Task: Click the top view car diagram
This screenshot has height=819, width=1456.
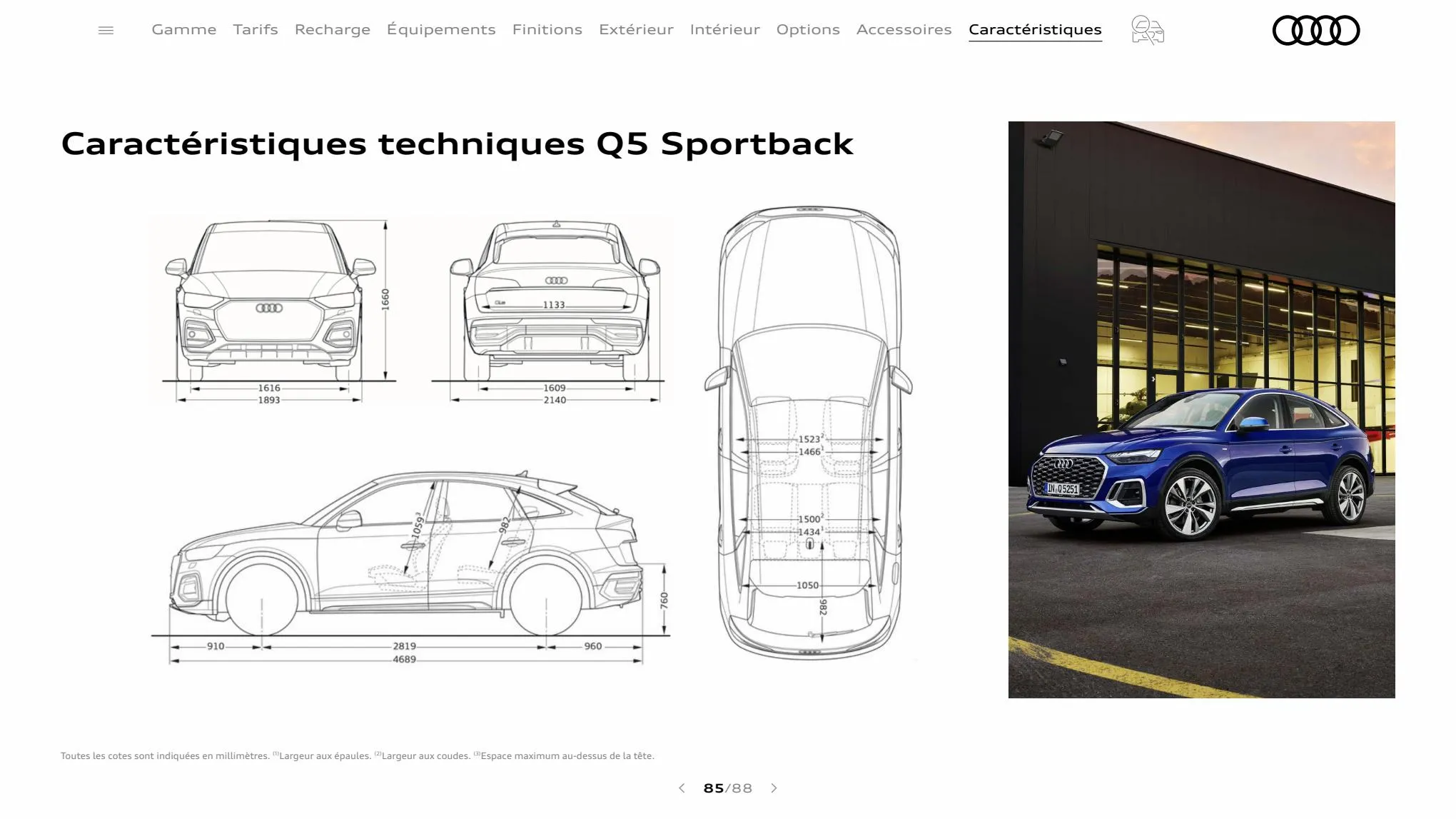Action: pyautogui.click(x=809, y=432)
